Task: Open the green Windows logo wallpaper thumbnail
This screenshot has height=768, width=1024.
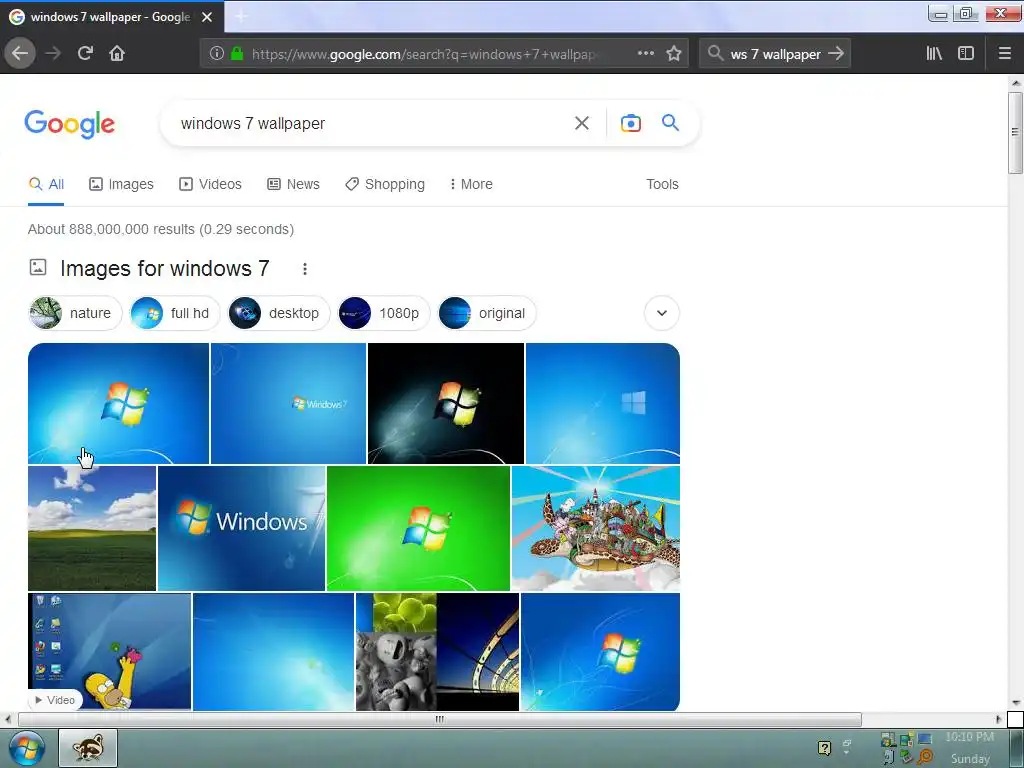Action: pos(418,528)
